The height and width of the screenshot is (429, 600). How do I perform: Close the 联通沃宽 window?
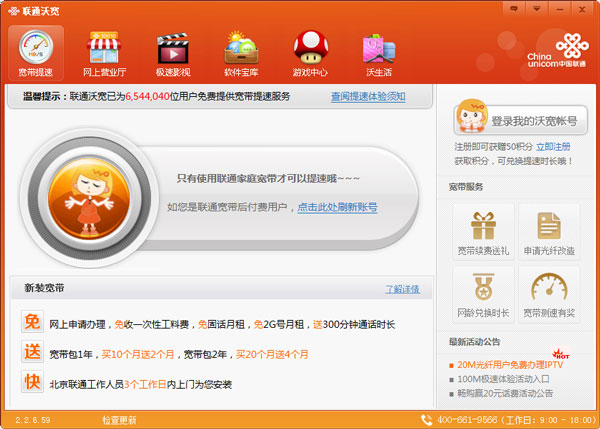[582, 8]
